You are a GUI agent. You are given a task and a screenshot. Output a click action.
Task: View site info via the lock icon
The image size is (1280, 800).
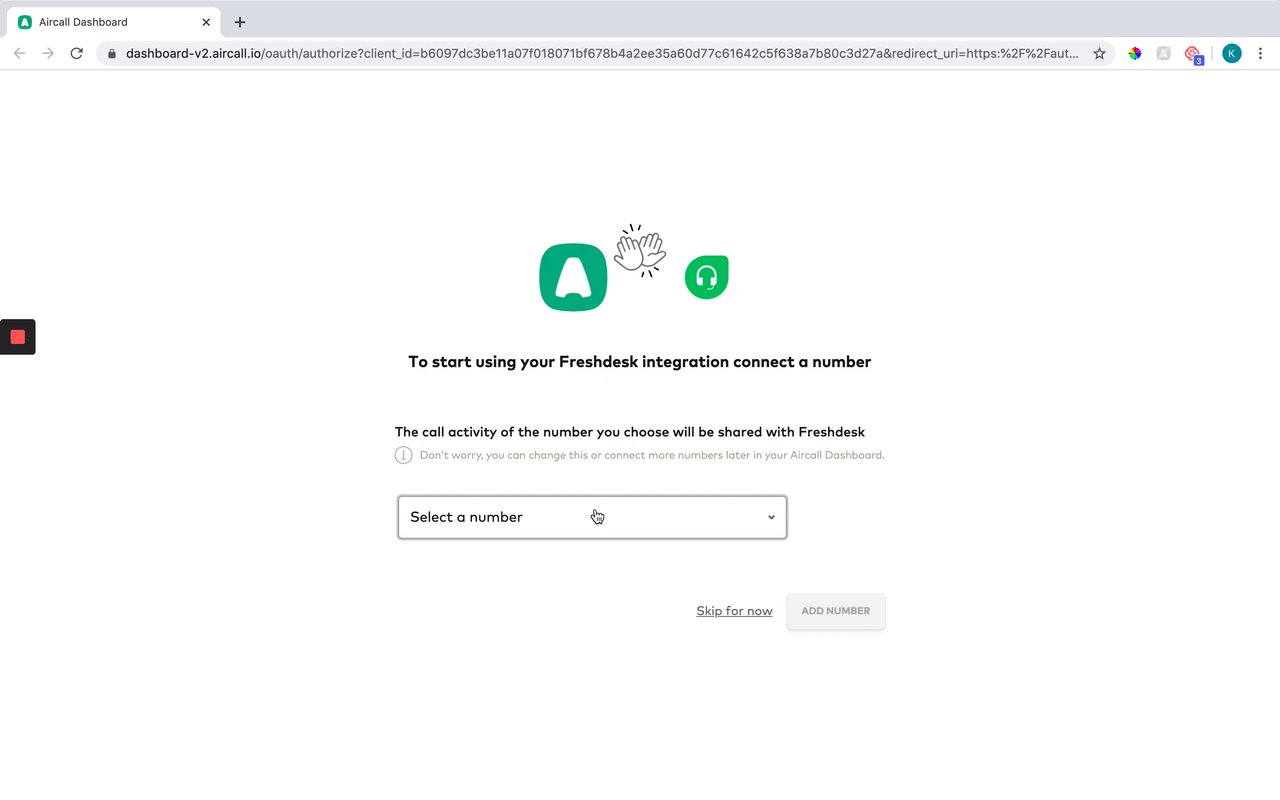tap(111, 54)
